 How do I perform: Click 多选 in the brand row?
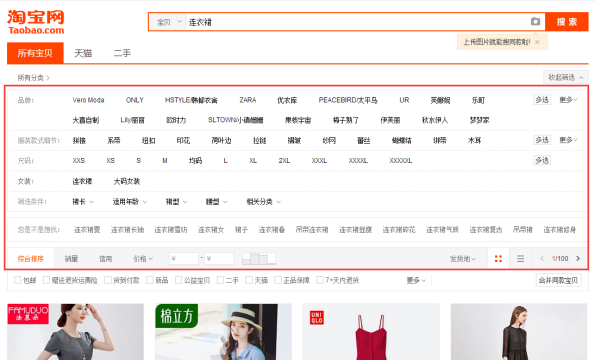[542, 100]
